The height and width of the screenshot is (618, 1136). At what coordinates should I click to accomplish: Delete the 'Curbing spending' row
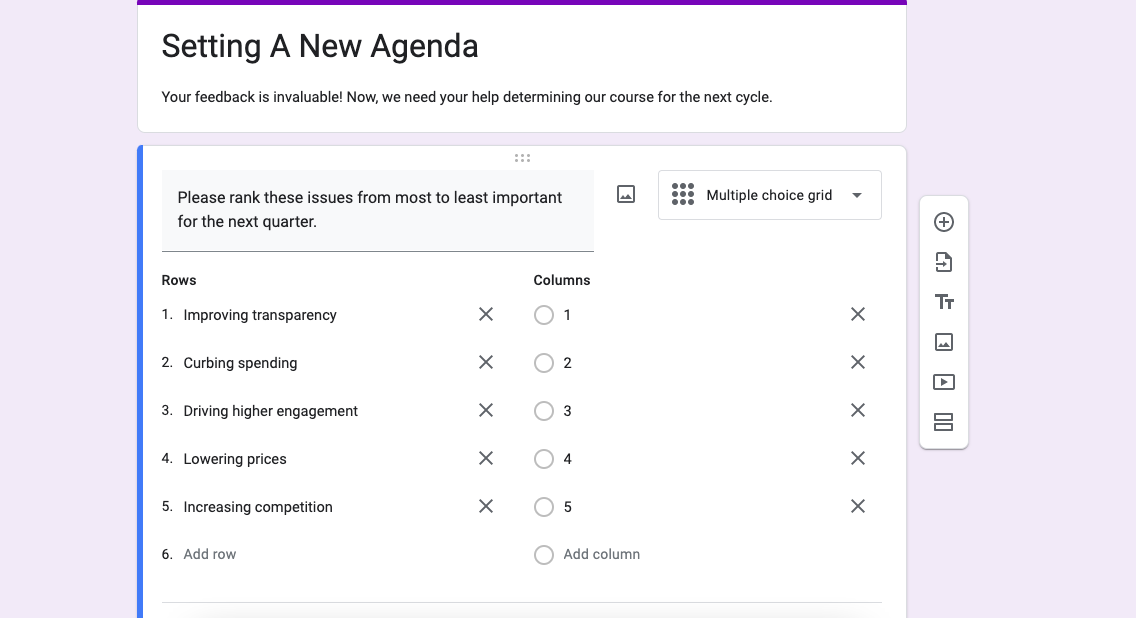point(486,362)
